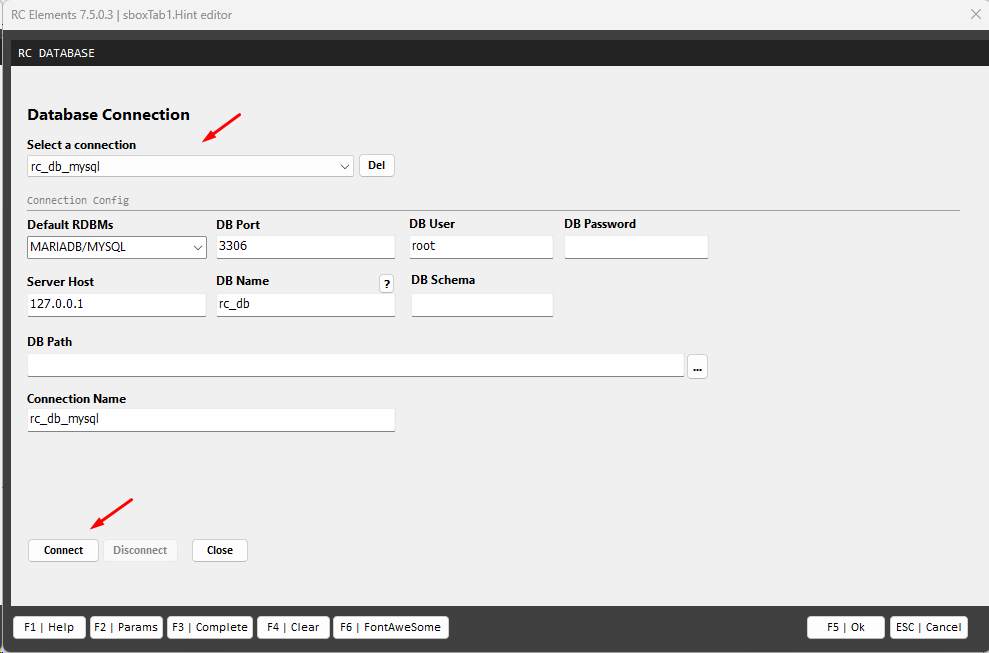989x653 pixels.
Task: Close the hint editor window
Action: (976, 14)
